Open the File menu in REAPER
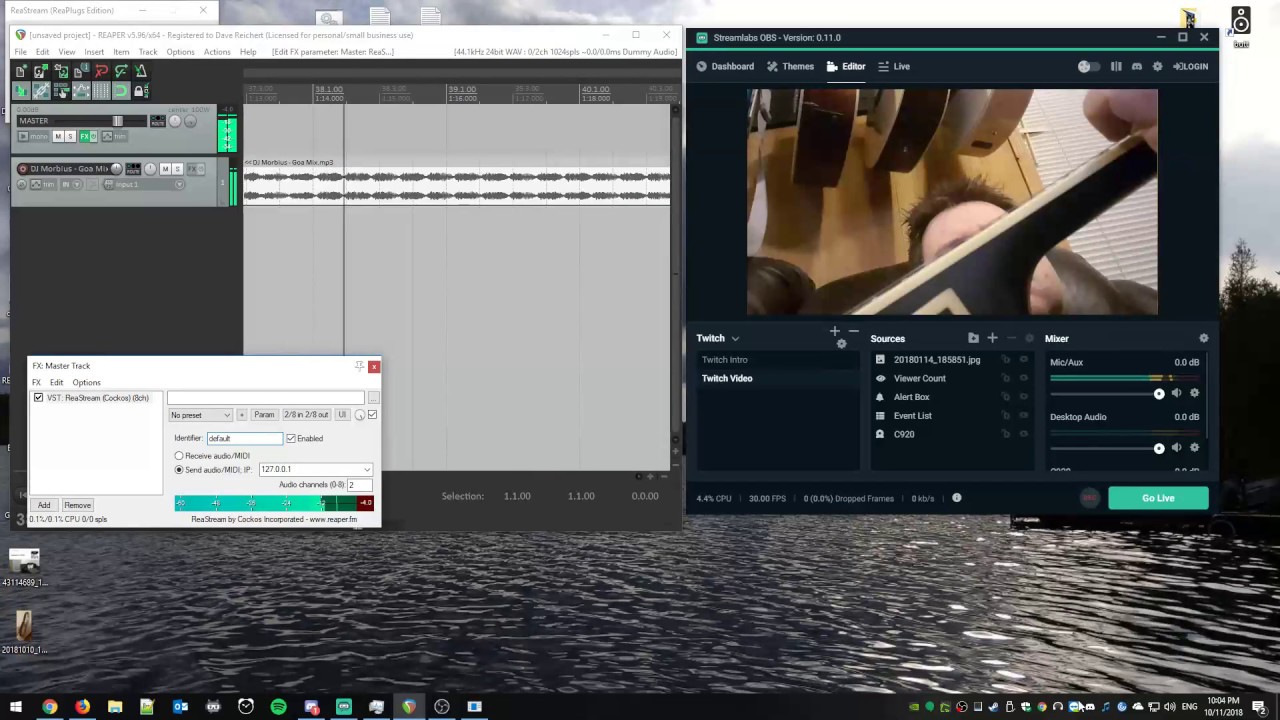1280x720 pixels. pos(20,52)
